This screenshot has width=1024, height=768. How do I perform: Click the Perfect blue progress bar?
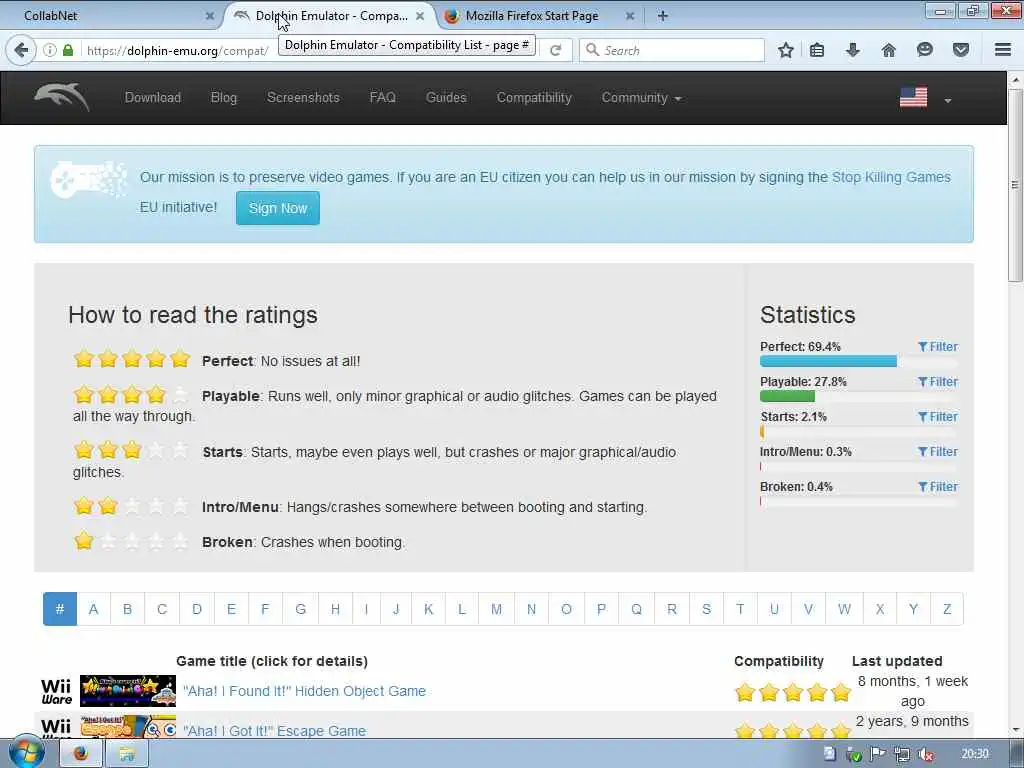[x=828, y=361]
